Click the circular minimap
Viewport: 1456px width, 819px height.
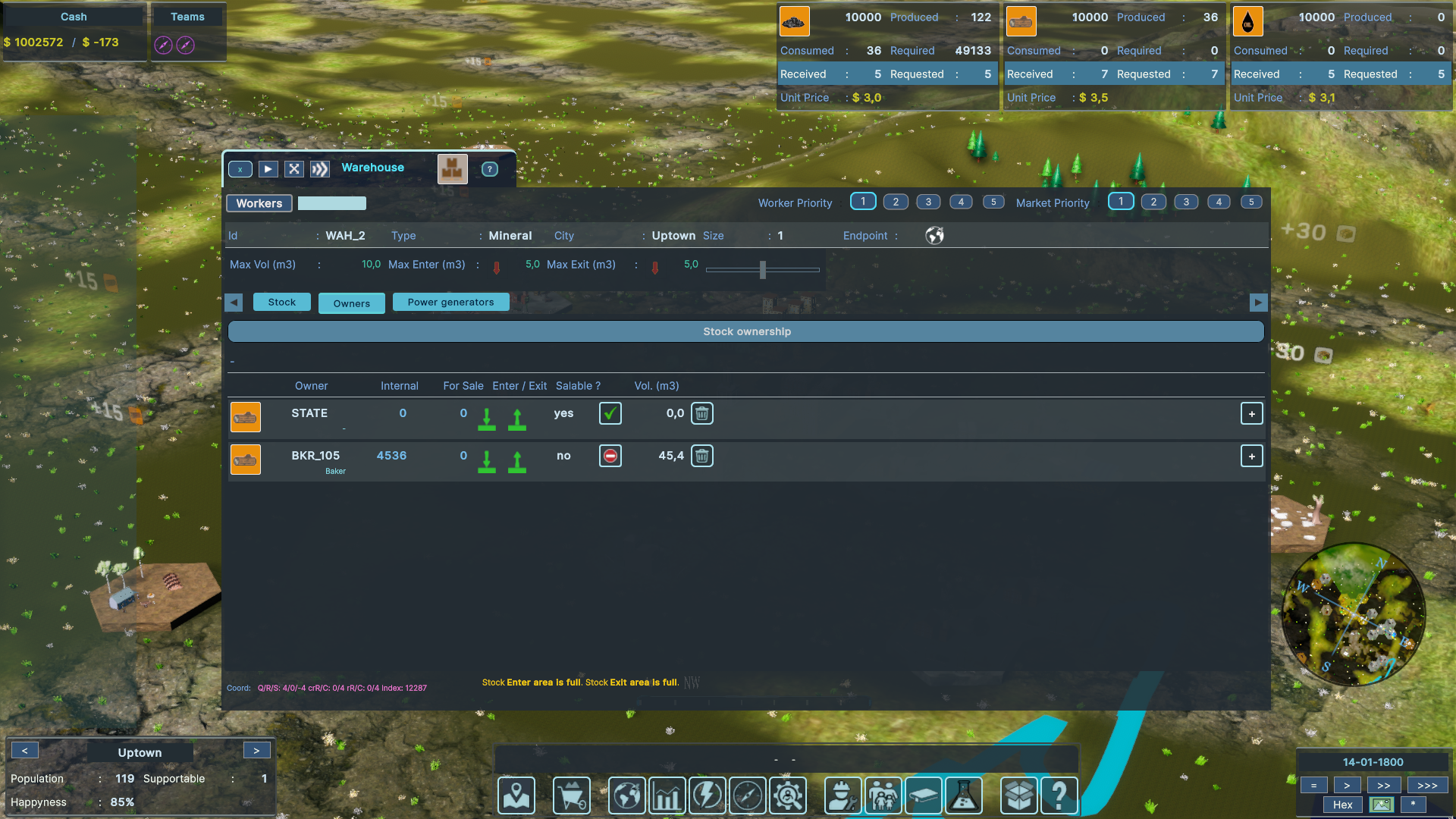pyautogui.click(x=1353, y=614)
